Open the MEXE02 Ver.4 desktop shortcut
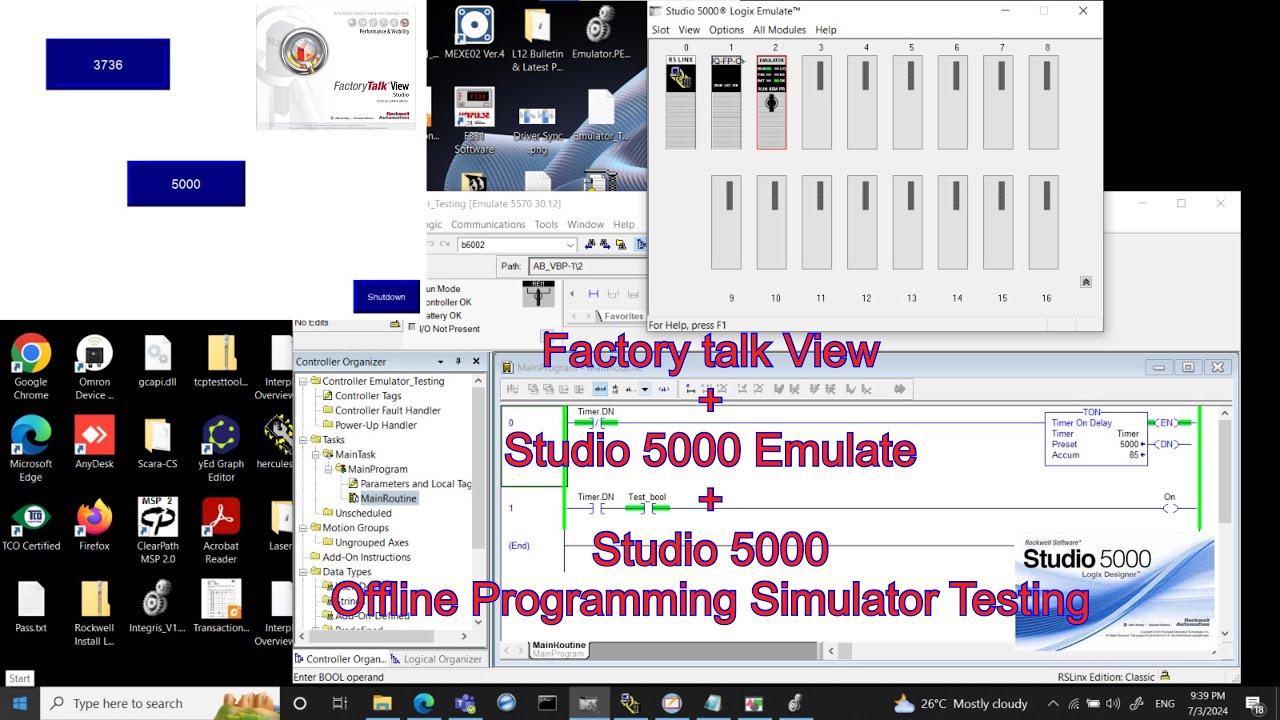The image size is (1280, 720). [475, 33]
